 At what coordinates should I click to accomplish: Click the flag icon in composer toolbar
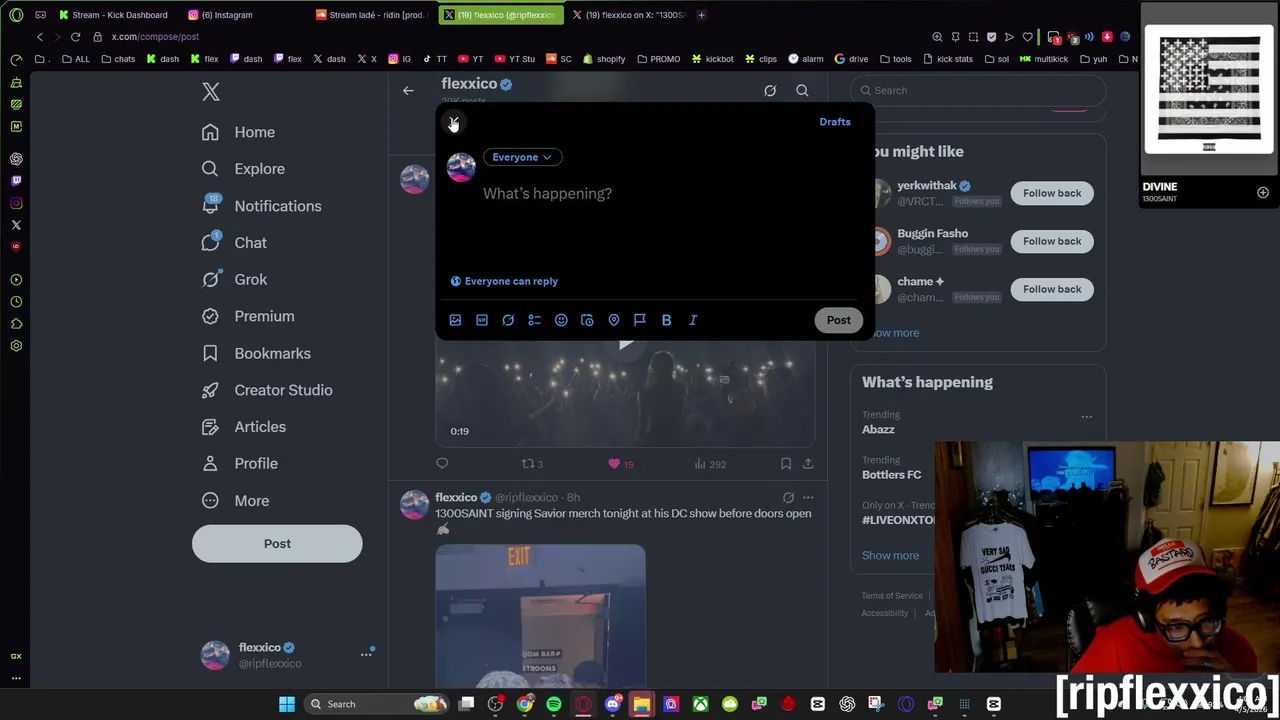pyautogui.click(x=640, y=320)
